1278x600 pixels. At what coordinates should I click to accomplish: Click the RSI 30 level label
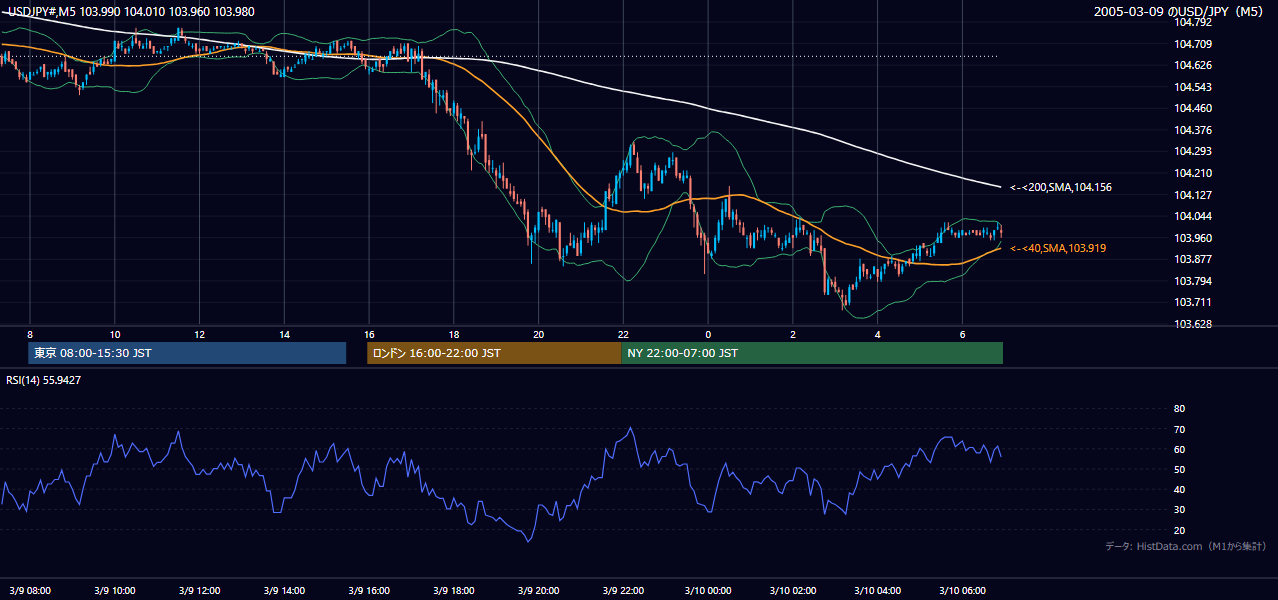[1179, 510]
